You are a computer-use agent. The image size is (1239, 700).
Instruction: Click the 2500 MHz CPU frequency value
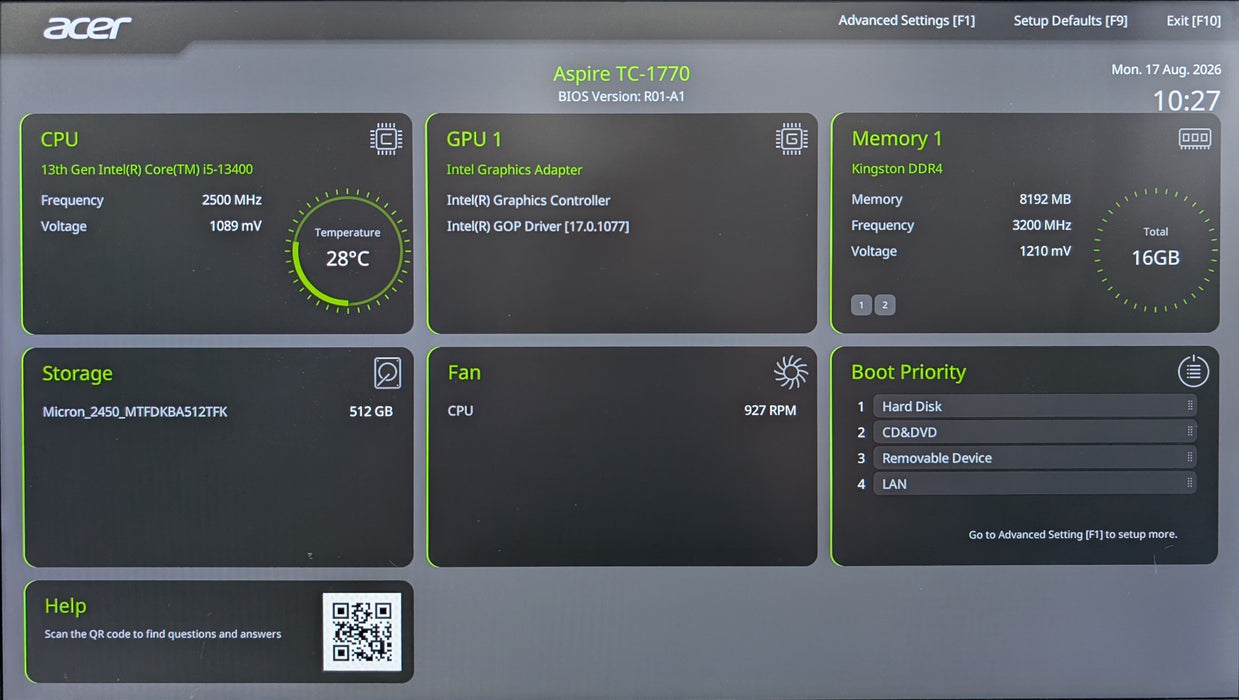(232, 200)
